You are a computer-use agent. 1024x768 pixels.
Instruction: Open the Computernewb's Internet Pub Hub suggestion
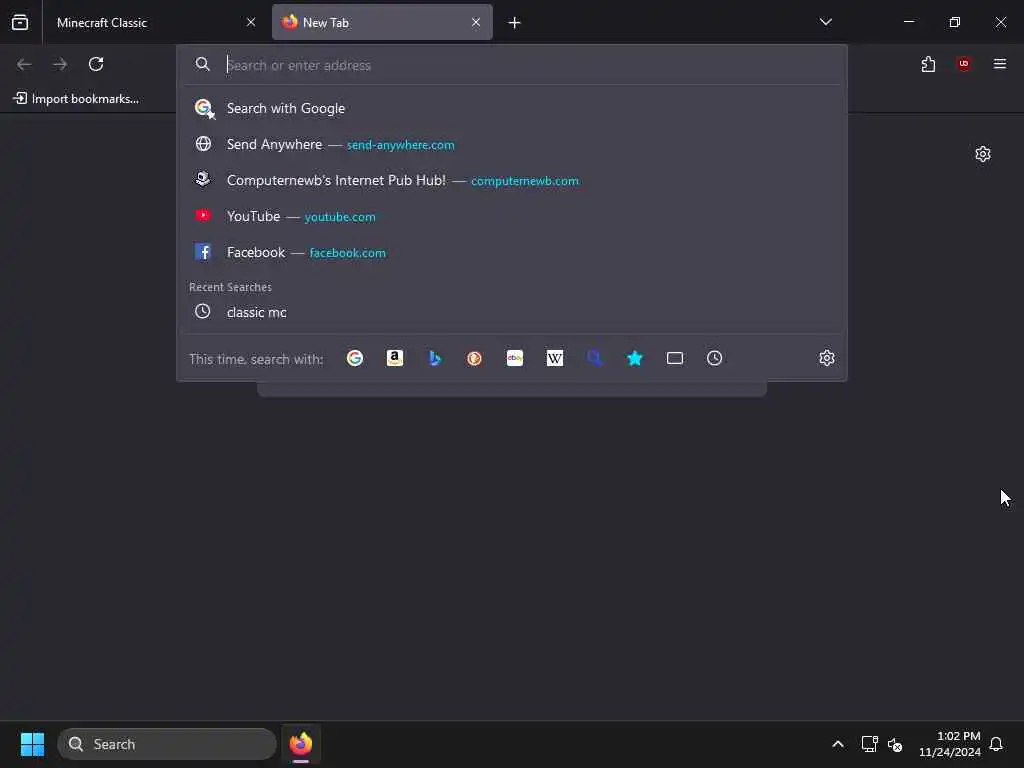point(512,180)
